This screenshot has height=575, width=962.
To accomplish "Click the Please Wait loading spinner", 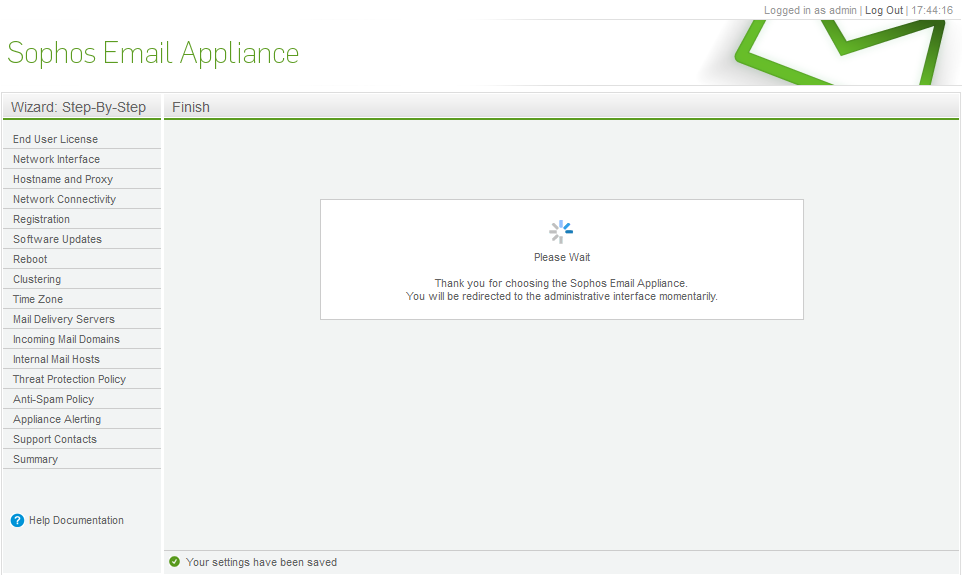I will [561, 232].
